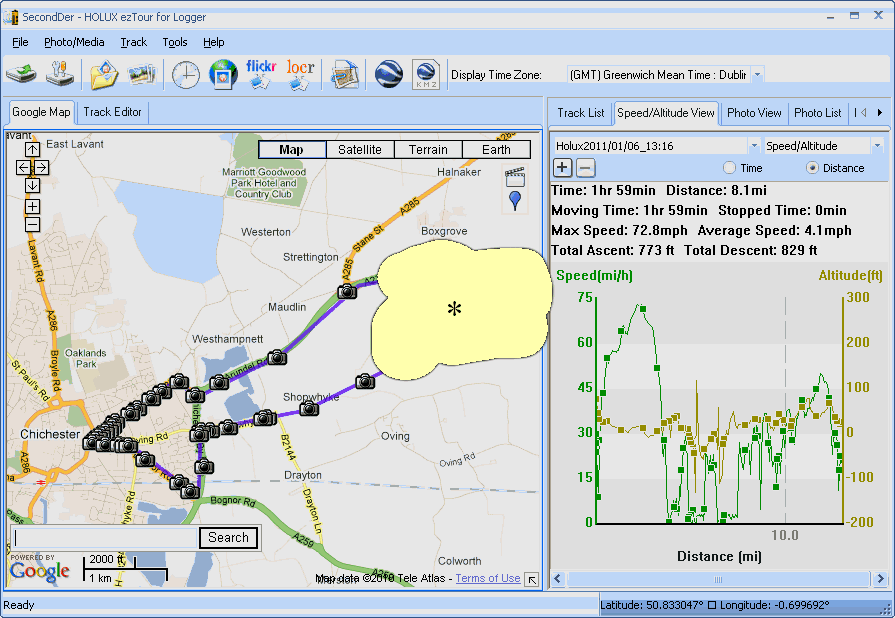Click speed data point at chart peak

643,309
